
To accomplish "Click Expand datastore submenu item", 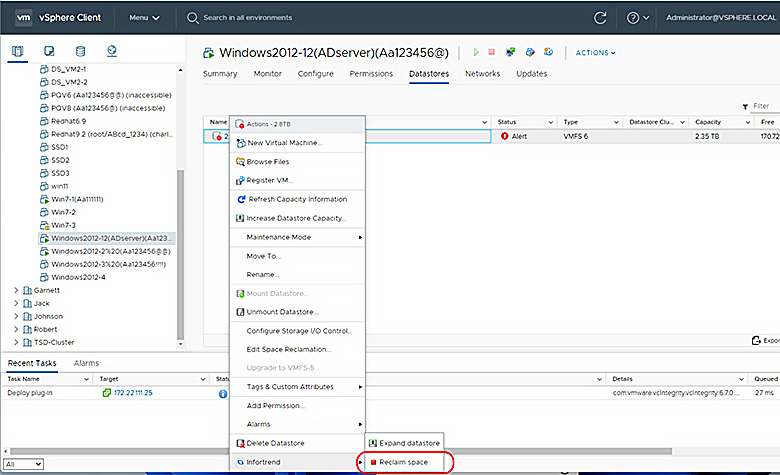I will pos(404,443).
